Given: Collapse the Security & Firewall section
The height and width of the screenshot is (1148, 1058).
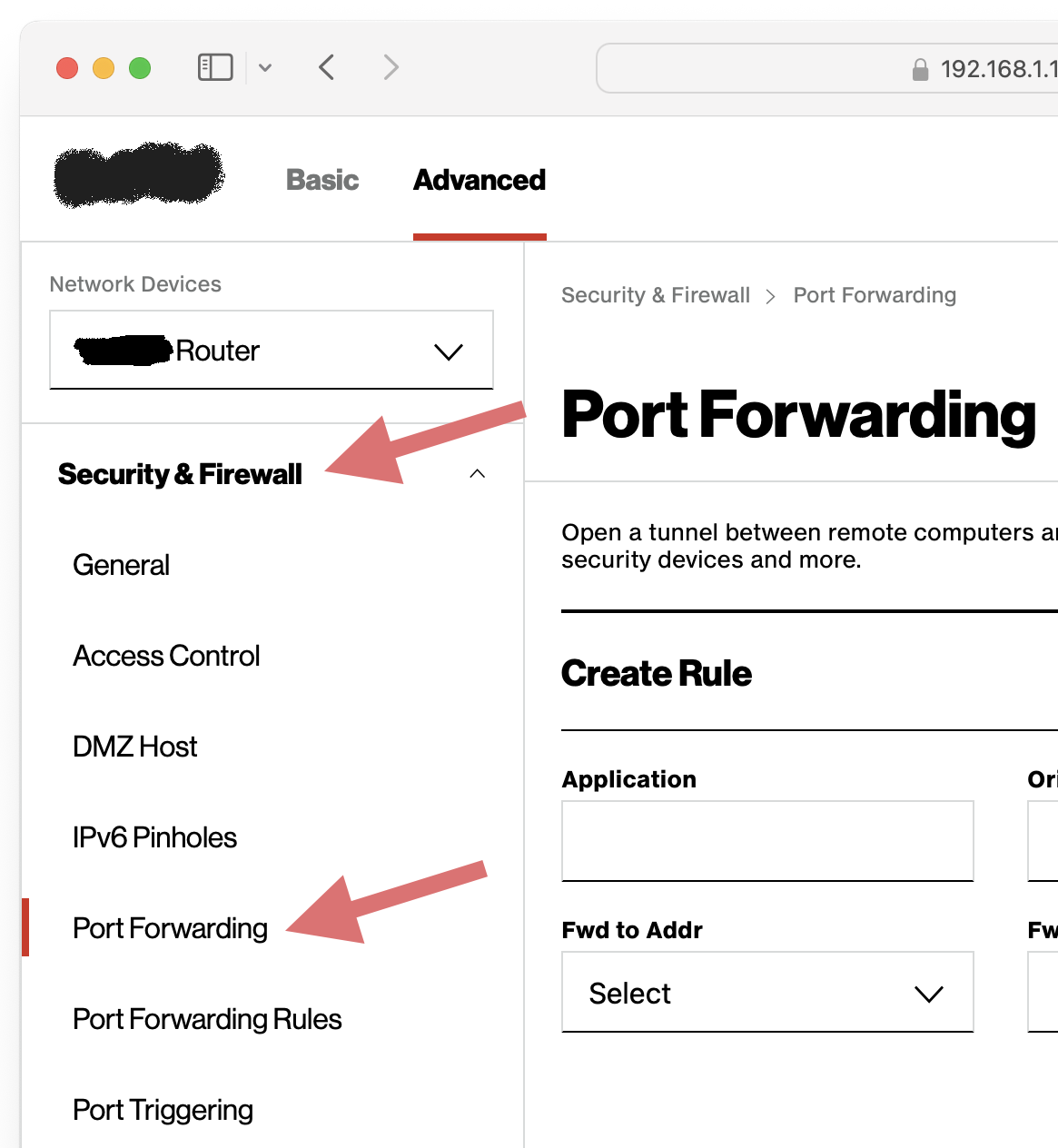Looking at the screenshot, I should coord(477,474).
